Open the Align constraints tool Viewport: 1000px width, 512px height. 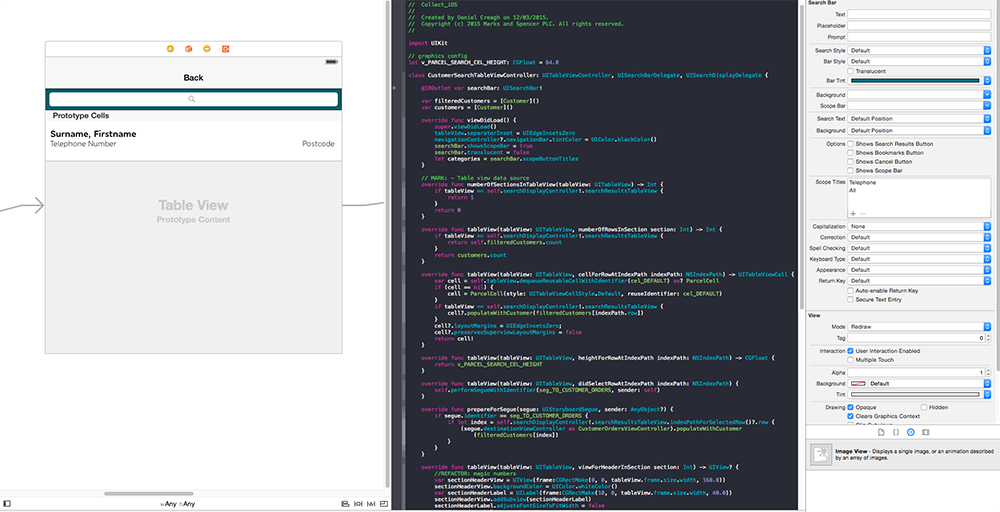[358, 504]
